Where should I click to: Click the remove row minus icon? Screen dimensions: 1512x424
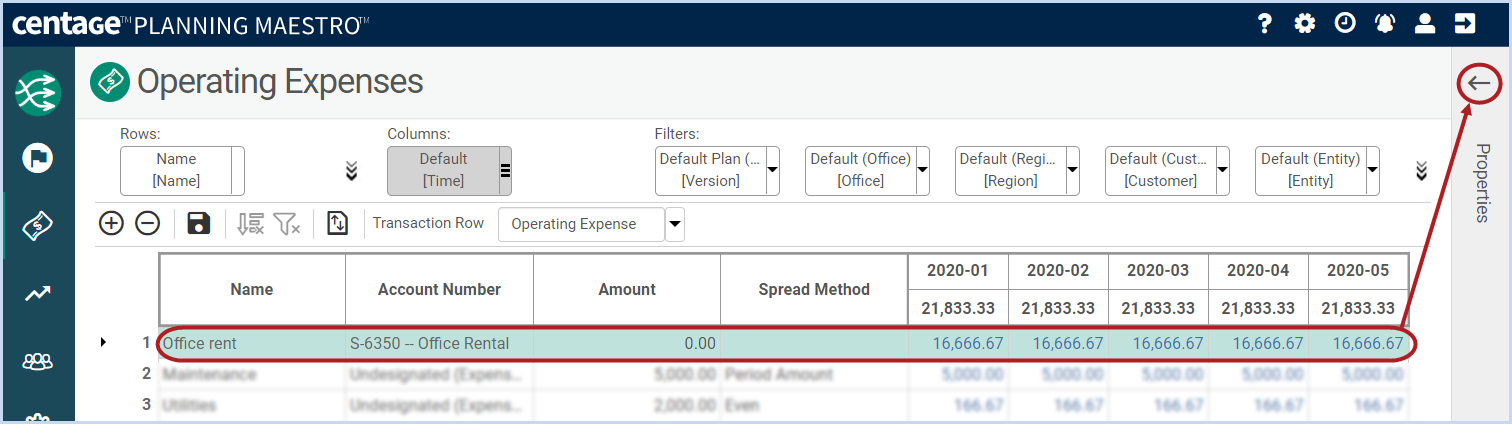coord(147,223)
